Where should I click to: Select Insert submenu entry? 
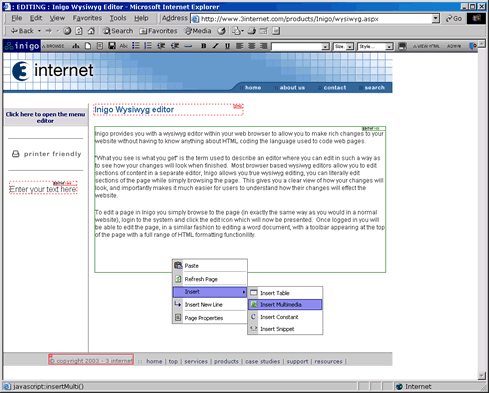210,292
